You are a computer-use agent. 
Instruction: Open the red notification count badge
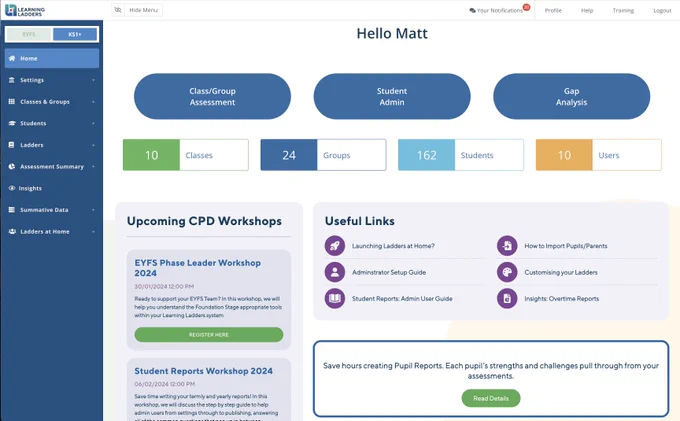[x=526, y=7]
